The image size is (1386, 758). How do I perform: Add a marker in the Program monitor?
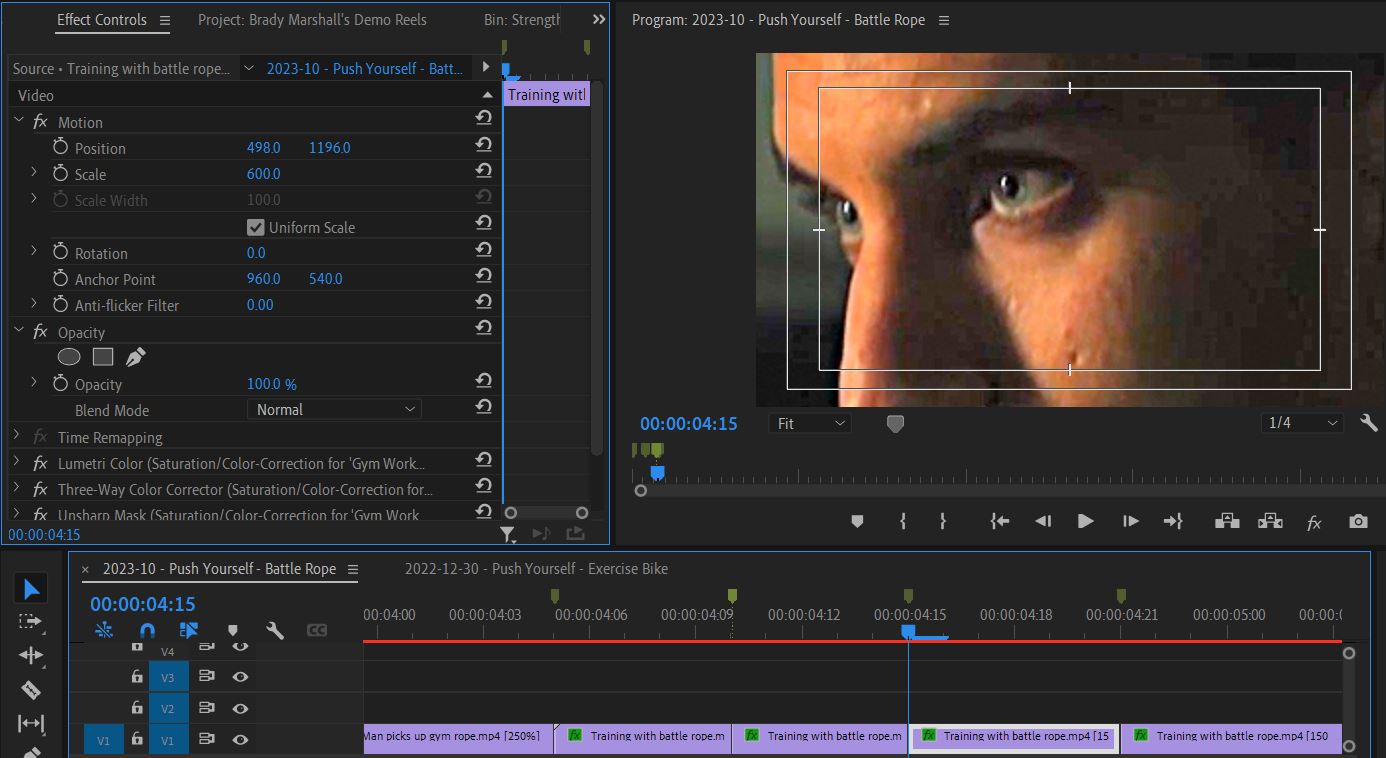[x=857, y=521]
